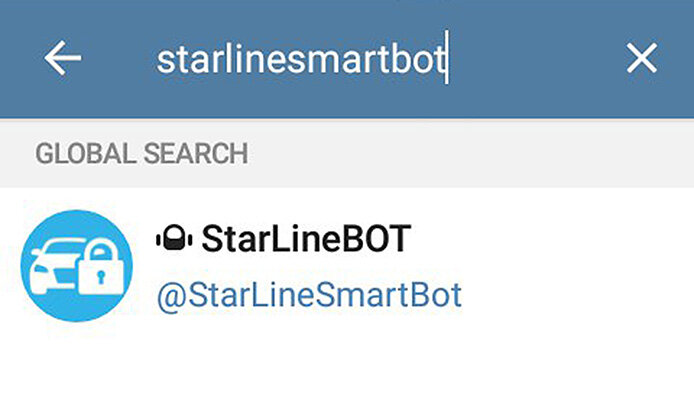Select the @StarLineSmartBot username link
The height and width of the screenshot is (399, 694).
[x=309, y=295]
